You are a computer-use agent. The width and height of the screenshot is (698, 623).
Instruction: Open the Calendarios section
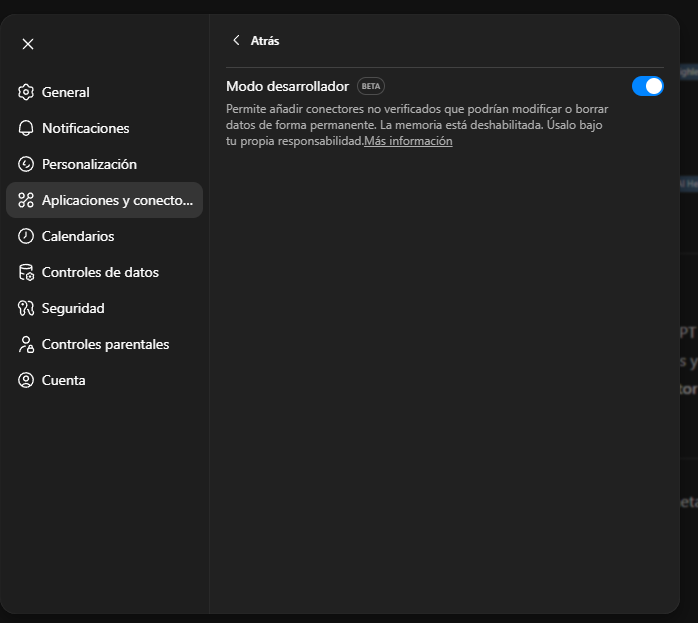click(x=105, y=236)
